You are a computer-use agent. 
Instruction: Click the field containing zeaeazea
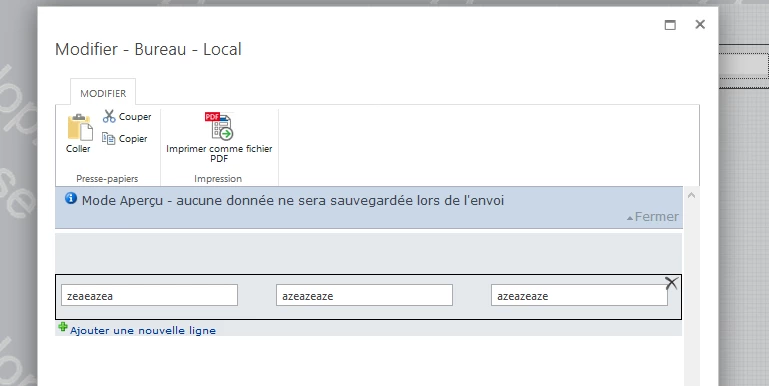[150, 295]
